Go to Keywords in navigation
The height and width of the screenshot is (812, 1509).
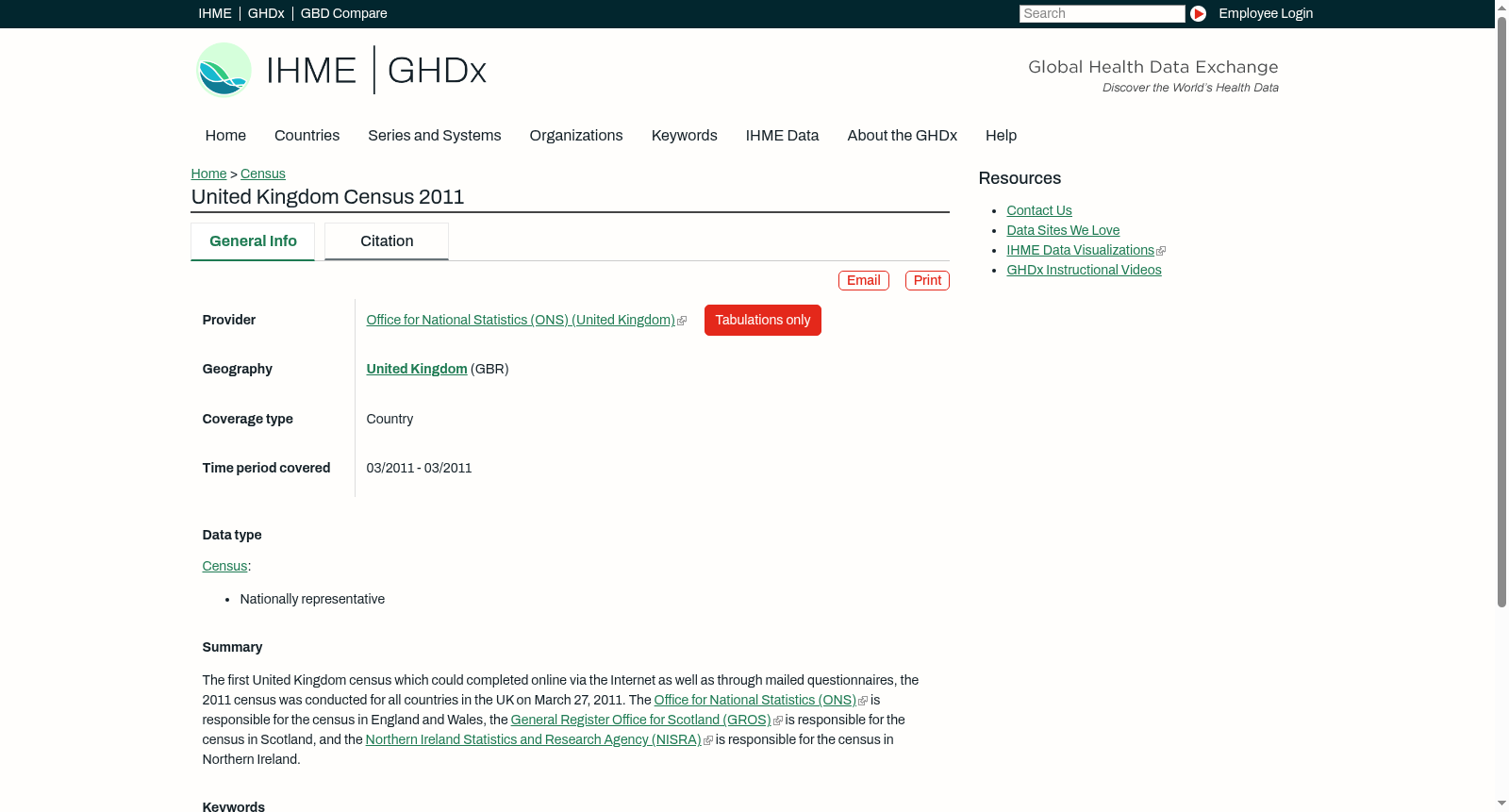click(x=684, y=136)
